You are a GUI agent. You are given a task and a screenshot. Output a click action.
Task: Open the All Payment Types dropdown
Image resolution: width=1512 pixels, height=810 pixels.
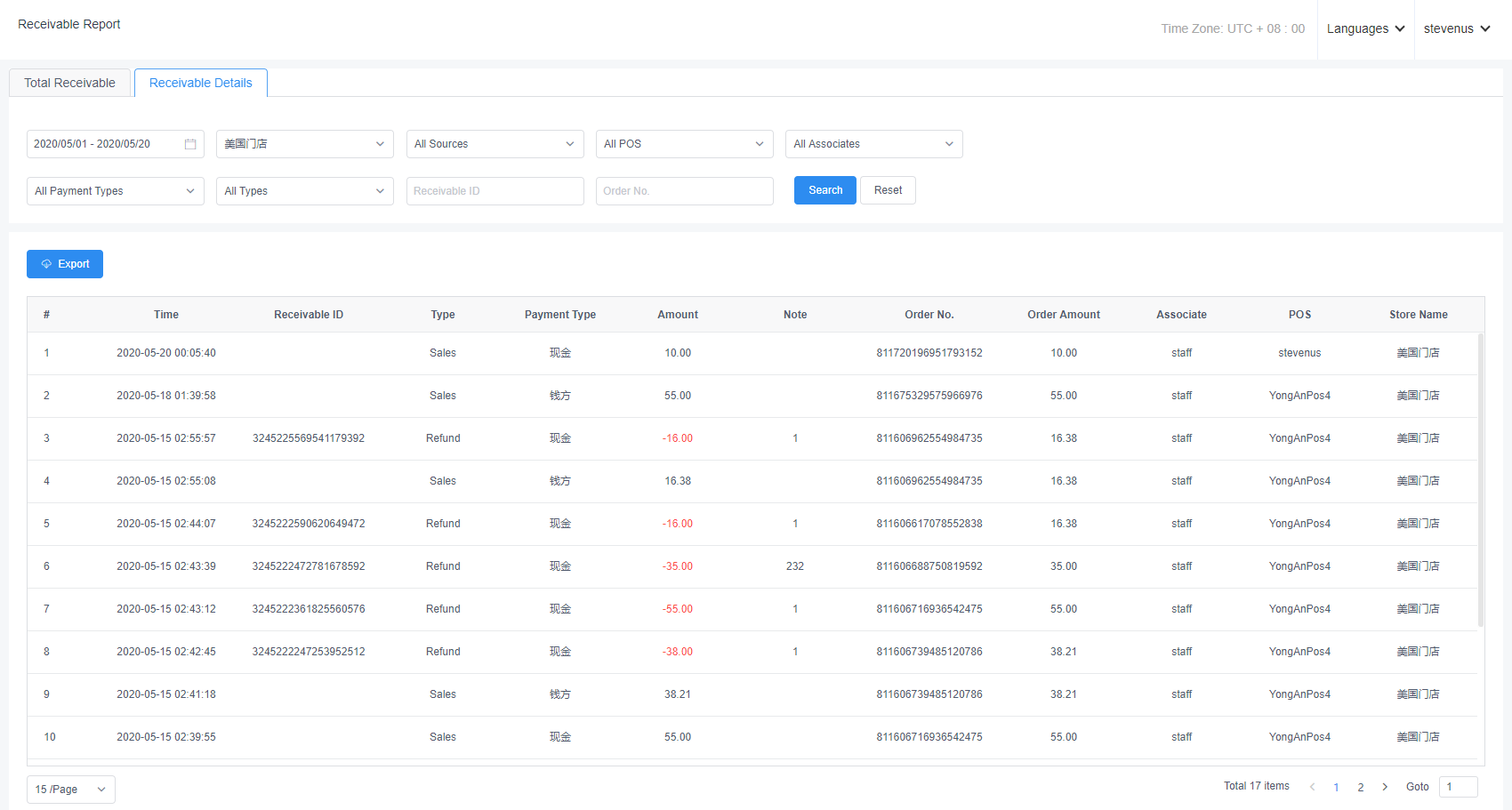(x=115, y=191)
